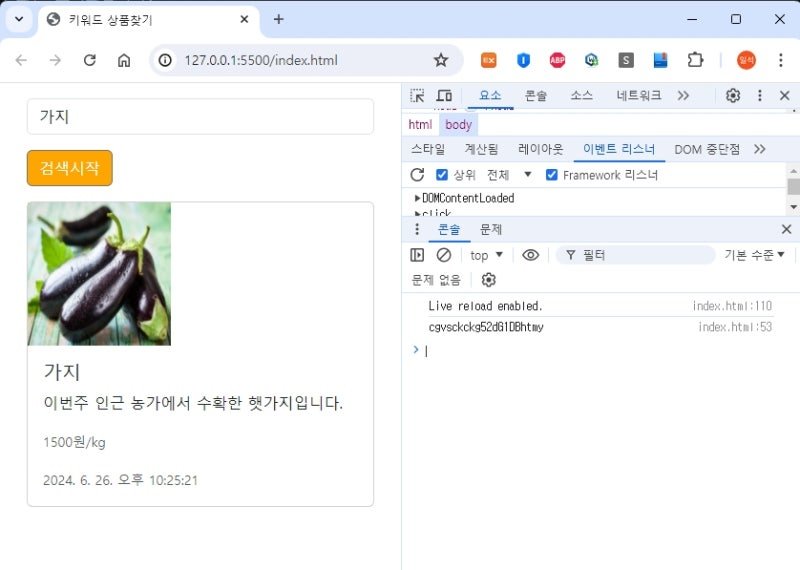This screenshot has width=800, height=570.
Task: Click the 검색시작 button
Action: pos(70,168)
